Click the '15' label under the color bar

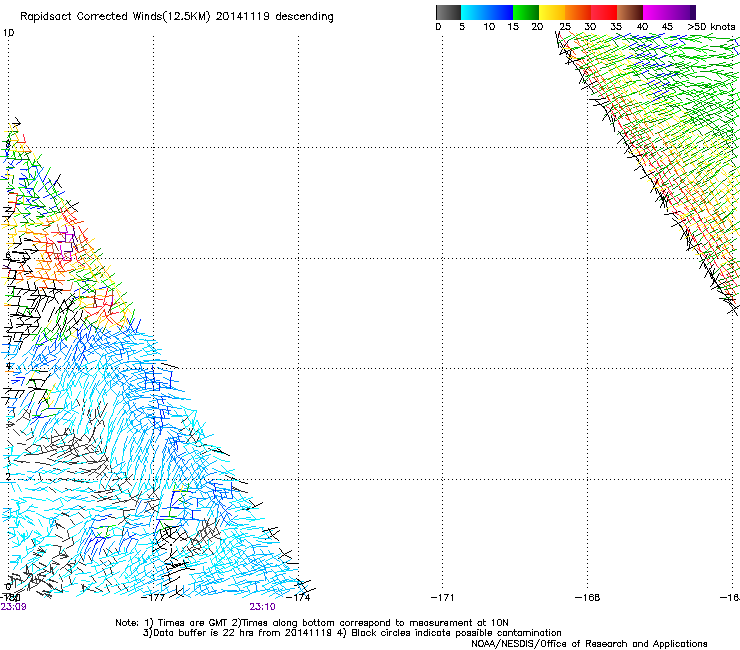[x=513, y=27]
